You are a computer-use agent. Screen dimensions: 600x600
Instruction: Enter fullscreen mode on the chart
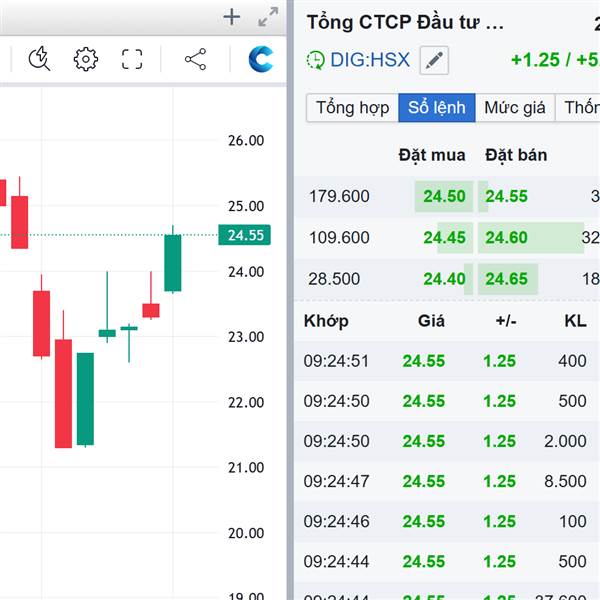tap(132, 59)
